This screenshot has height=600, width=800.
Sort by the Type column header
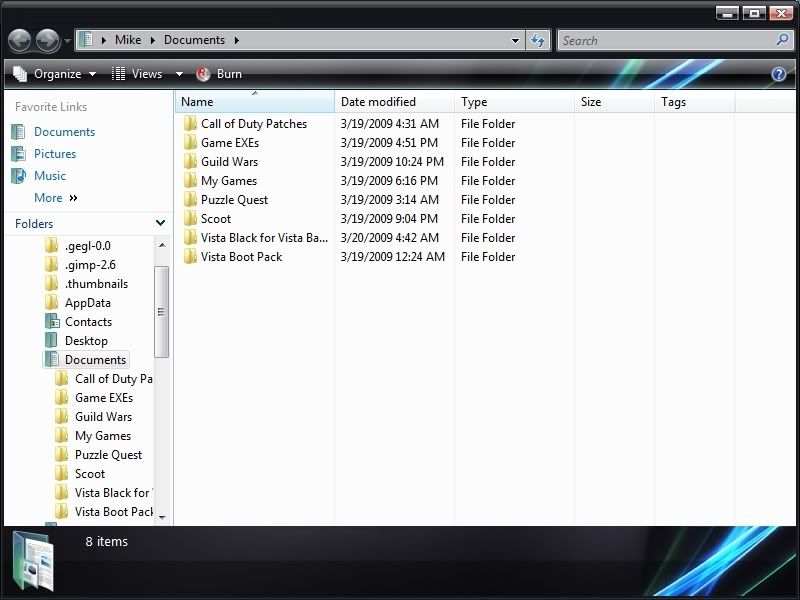[514, 102]
